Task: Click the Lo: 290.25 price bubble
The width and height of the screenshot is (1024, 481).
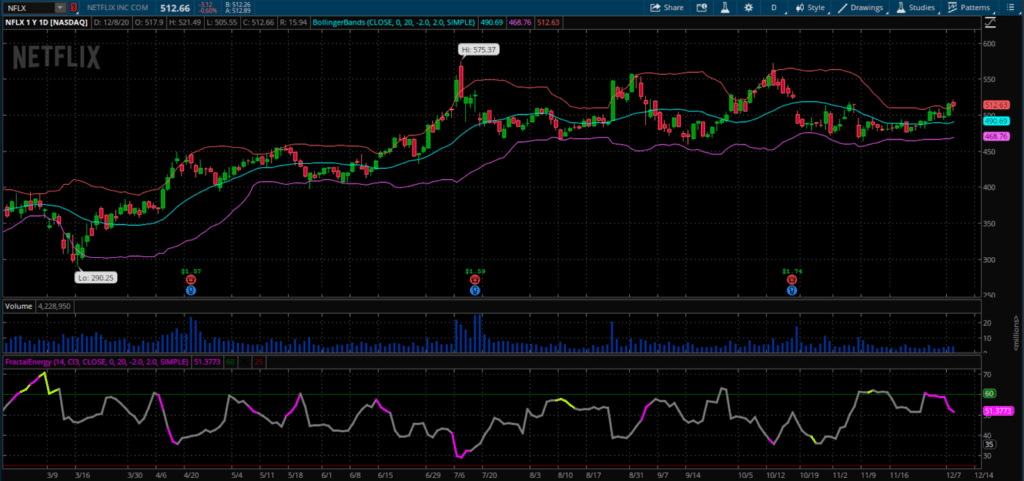Action: coord(96,277)
